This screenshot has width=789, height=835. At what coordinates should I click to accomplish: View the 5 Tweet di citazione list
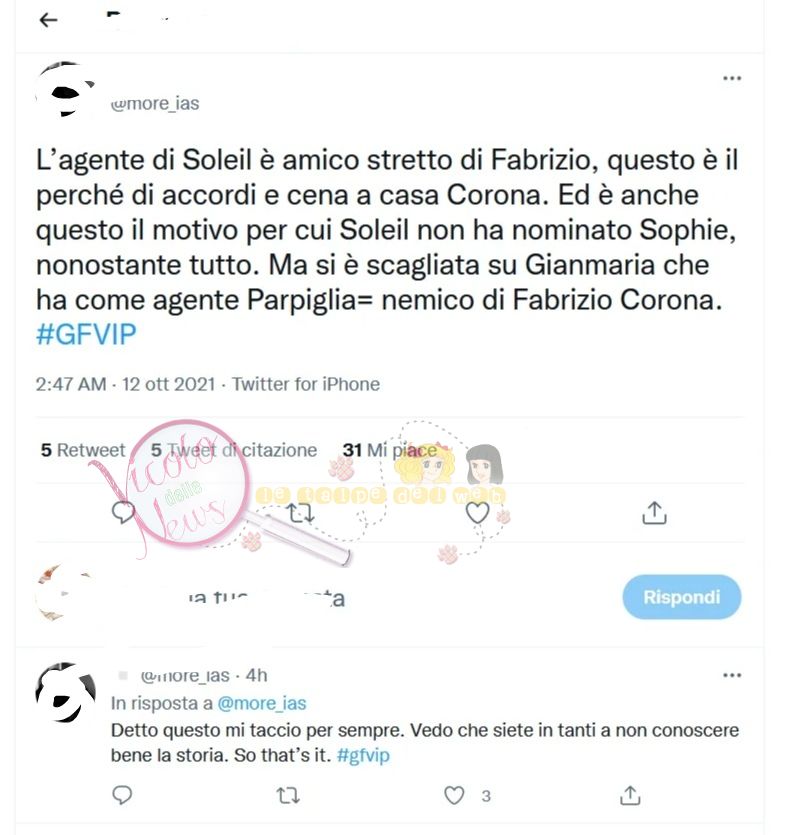click(x=234, y=450)
